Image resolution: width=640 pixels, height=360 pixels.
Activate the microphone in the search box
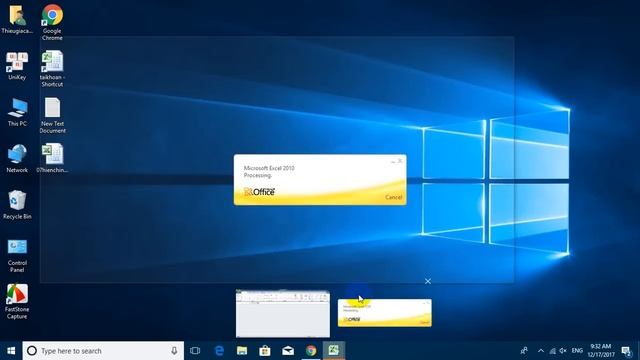click(174, 351)
